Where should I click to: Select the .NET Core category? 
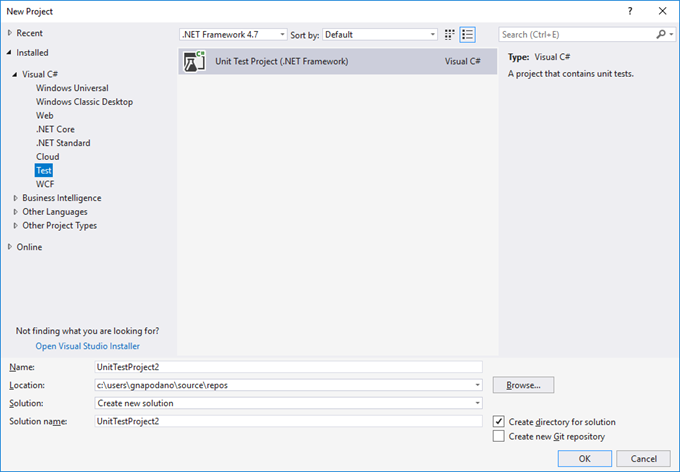(55, 129)
